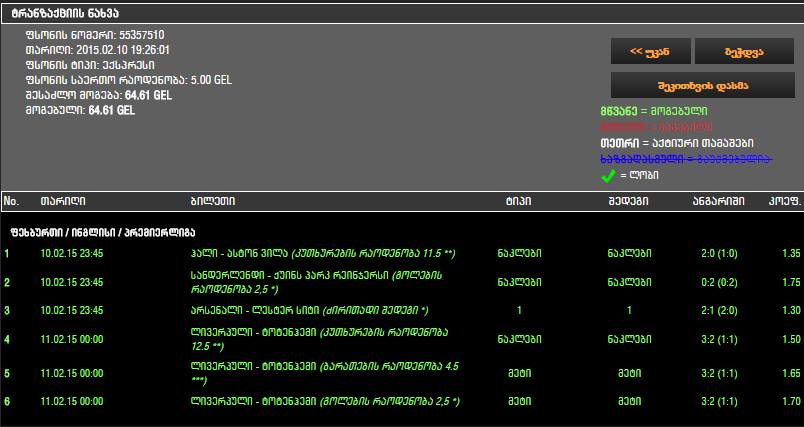Click the result 'მეტი' in row 5
This screenshot has height=427, width=804.
pyautogui.click(x=629, y=373)
